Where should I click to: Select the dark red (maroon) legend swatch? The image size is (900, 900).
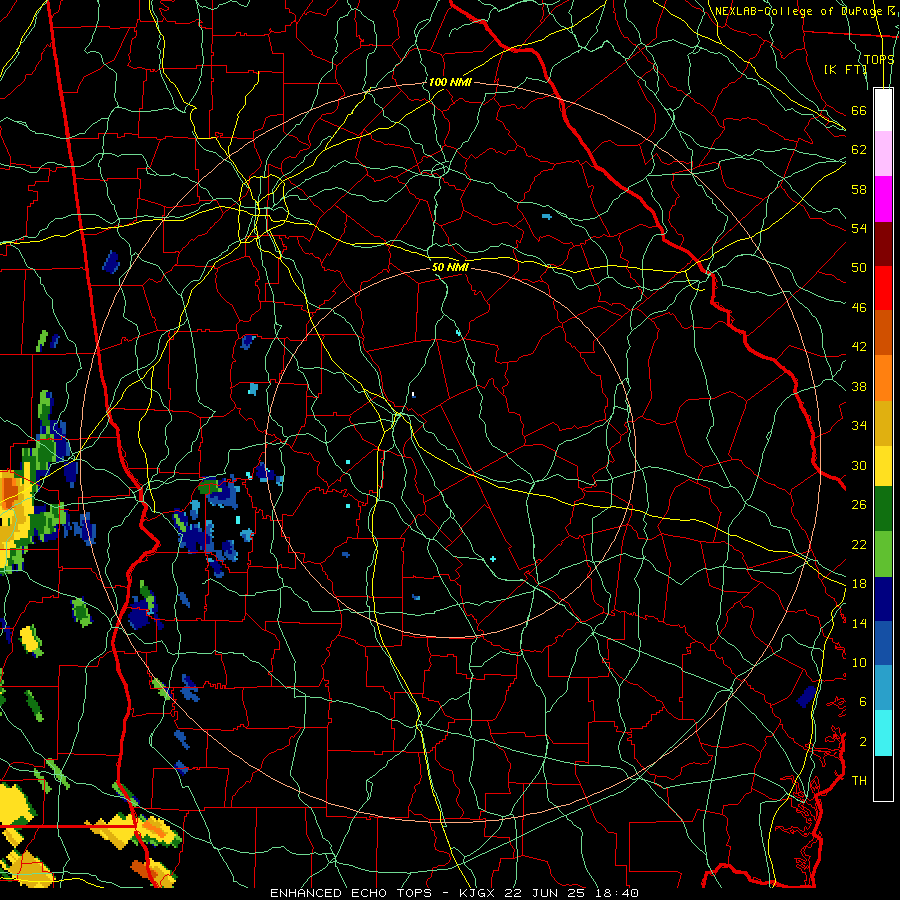pos(883,244)
